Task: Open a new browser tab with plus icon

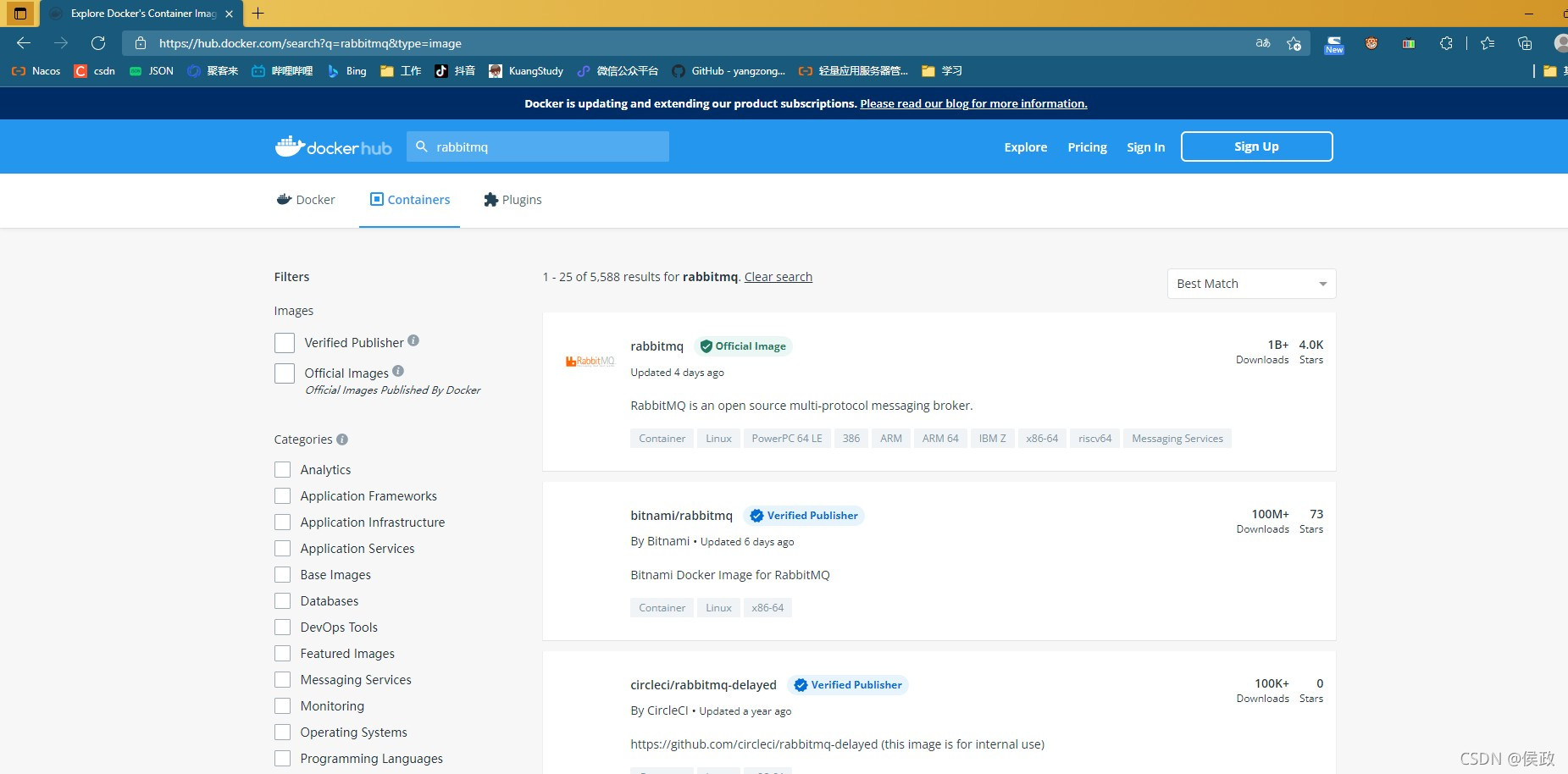Action: tap(258, 14)
